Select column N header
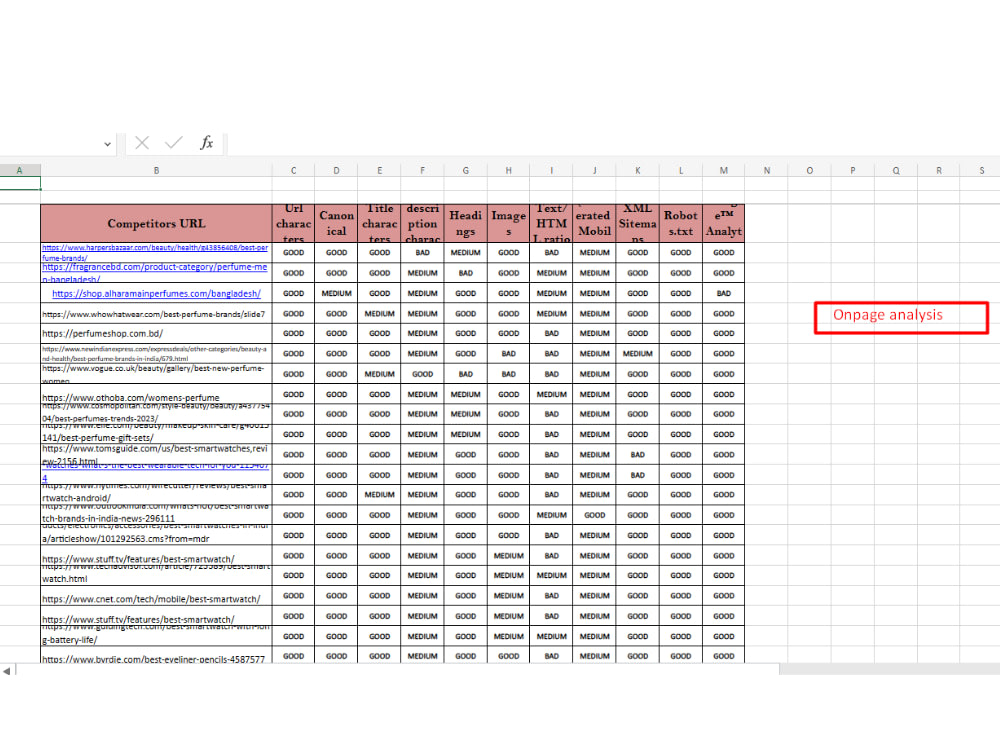Image resolution: width=1000 pixels, height=750 pixels. 767,170
